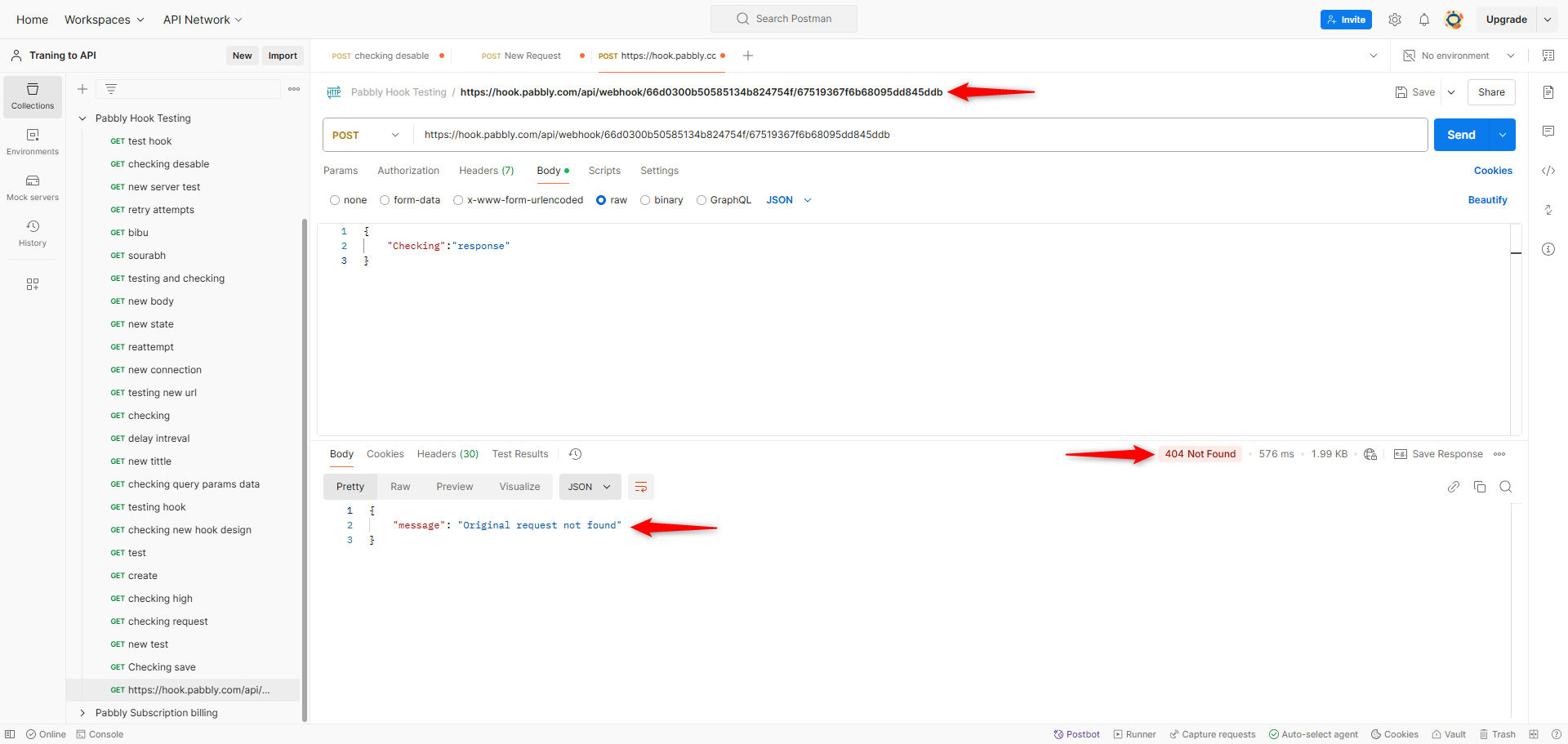Open response more options menu
The image size is (1568, 744).
click(x=1499, y=454)
